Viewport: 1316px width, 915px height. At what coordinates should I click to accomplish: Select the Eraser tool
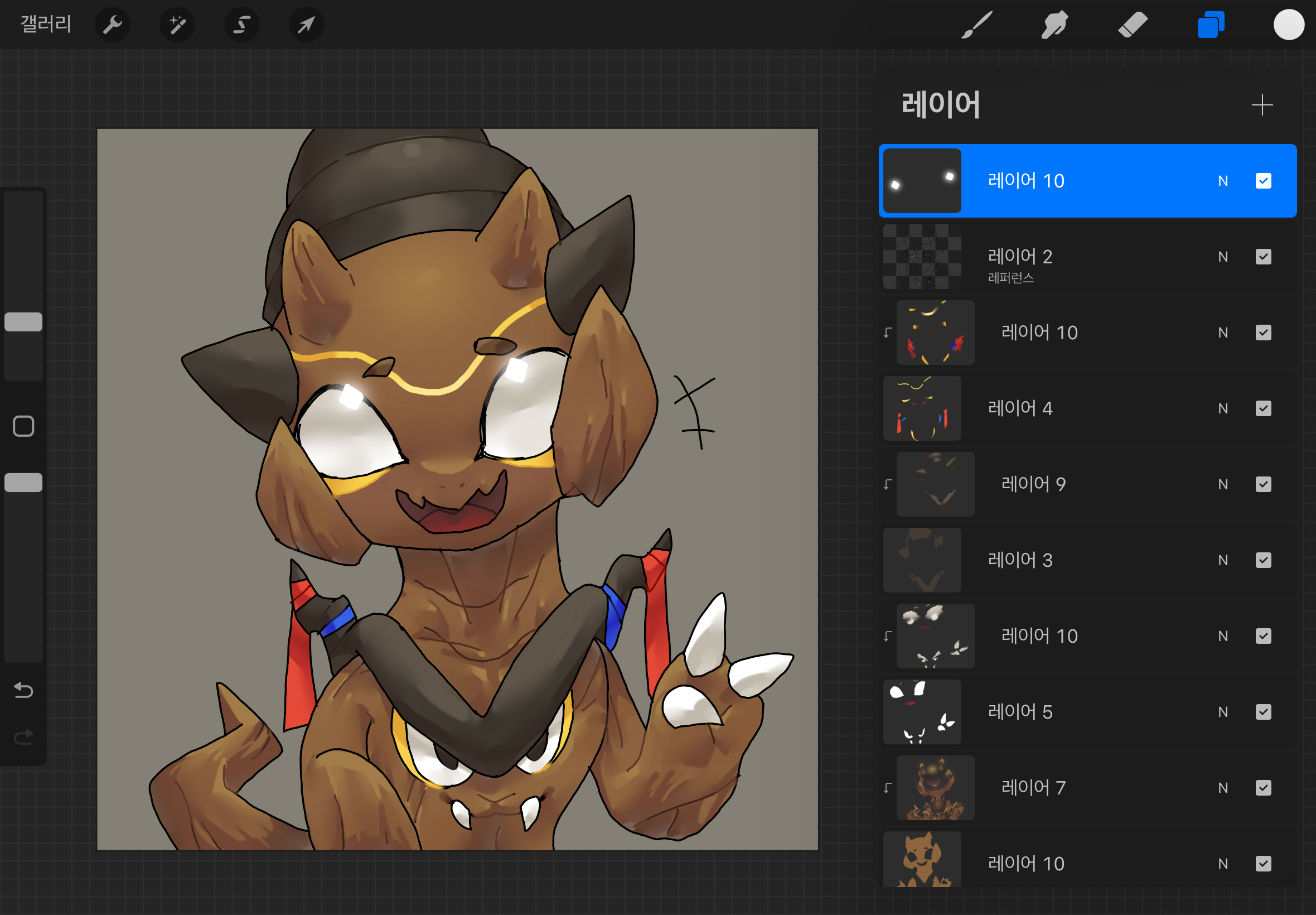(x=1133, y=25)
